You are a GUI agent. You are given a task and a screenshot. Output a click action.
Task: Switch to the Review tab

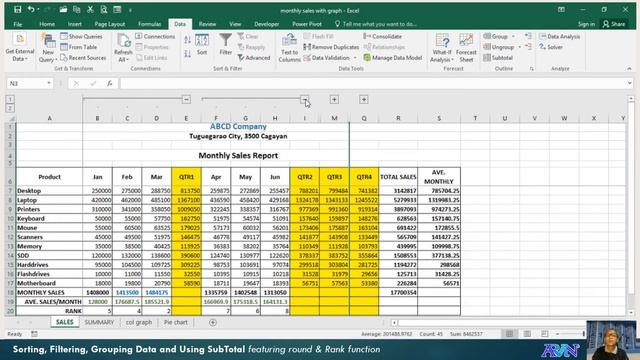click(207, 24)
